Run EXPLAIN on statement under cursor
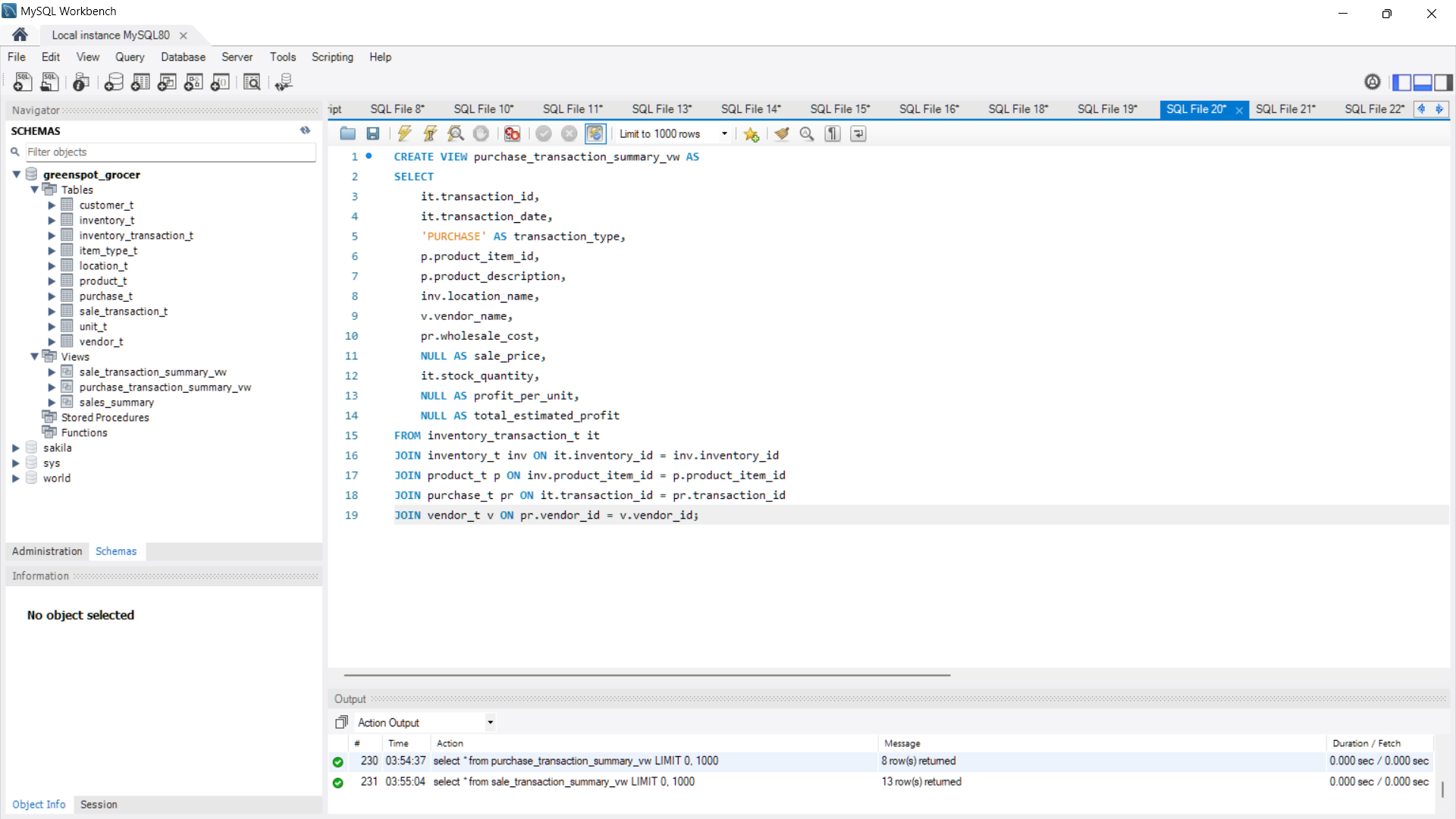 click(x=456, y=133)
